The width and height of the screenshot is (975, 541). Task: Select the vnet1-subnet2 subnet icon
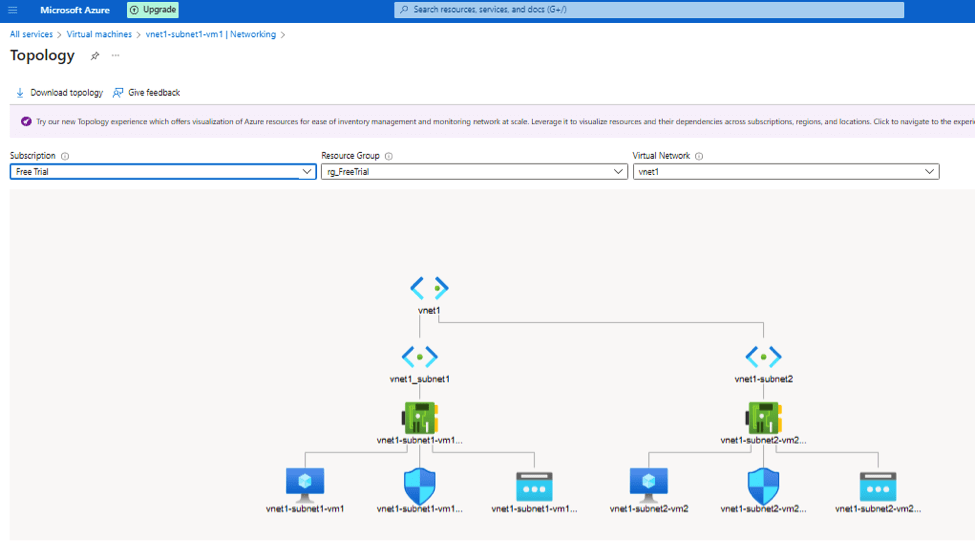(763, 356)
